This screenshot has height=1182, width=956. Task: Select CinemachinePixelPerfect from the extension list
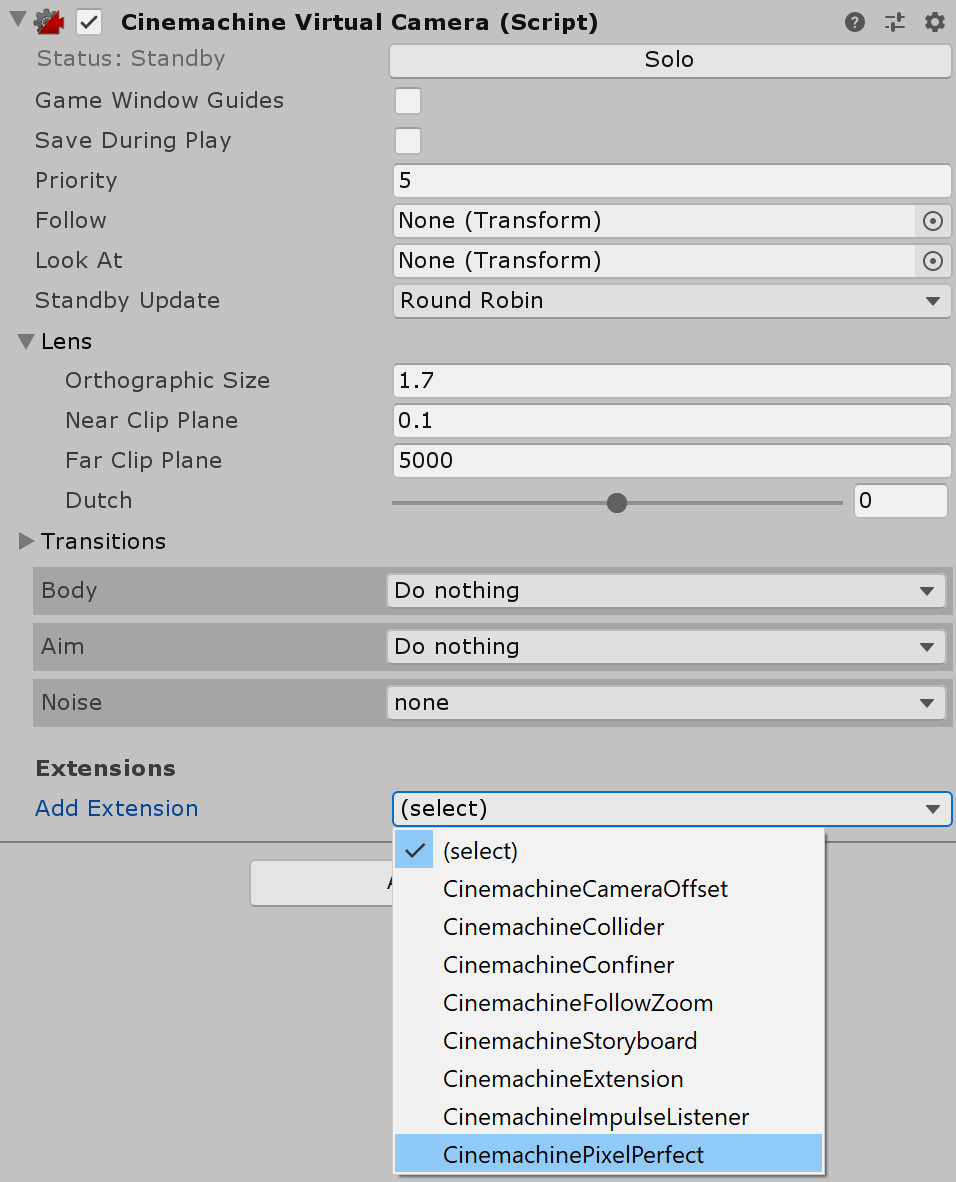tap(574, 1155)
